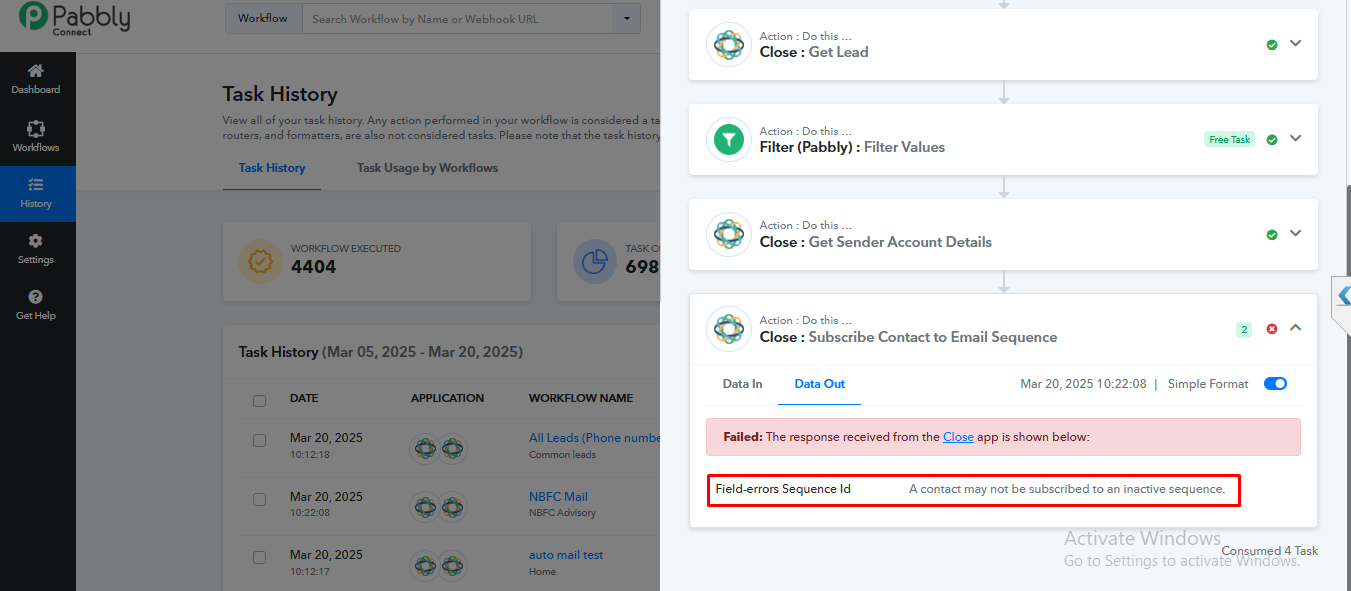The width and height of the screenshot is (1351, 591).
Task: Click the 4404 workflow executed count
Action: [313, 267]
